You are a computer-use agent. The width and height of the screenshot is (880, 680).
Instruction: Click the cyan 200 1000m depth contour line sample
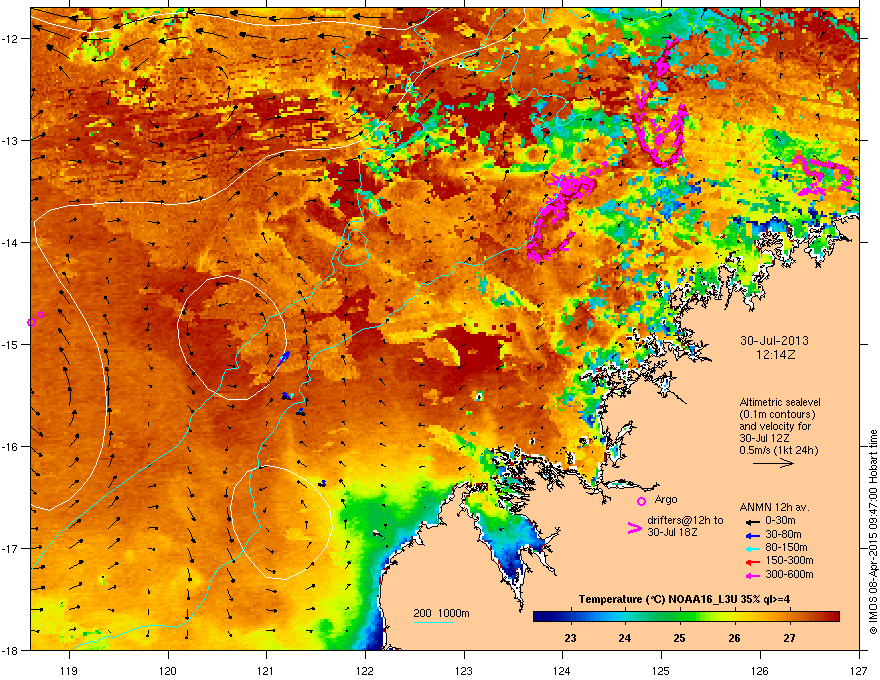tap(433, 622)
